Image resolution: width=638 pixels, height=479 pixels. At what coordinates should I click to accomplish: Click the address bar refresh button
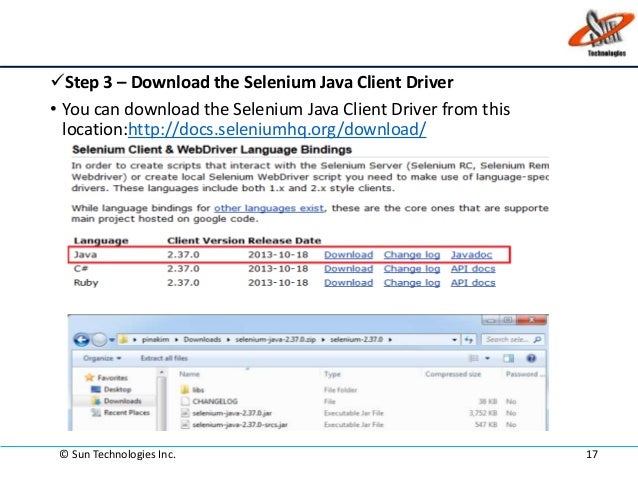coord(469,339)
